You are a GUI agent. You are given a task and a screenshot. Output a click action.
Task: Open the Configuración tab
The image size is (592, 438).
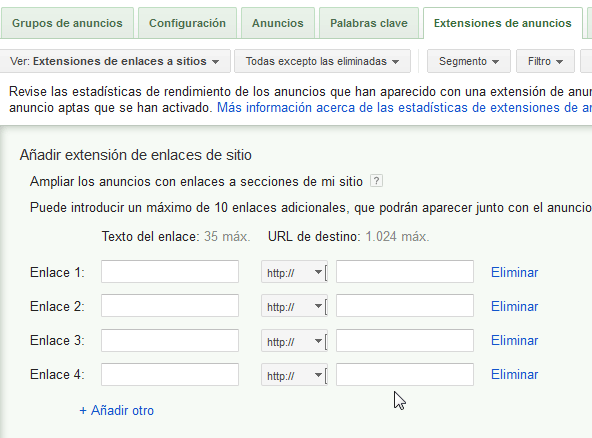[x=187, y=23]
